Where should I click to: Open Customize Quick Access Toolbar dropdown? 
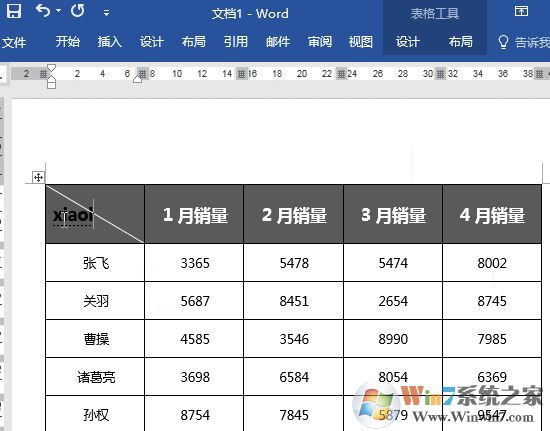[106, 13]
